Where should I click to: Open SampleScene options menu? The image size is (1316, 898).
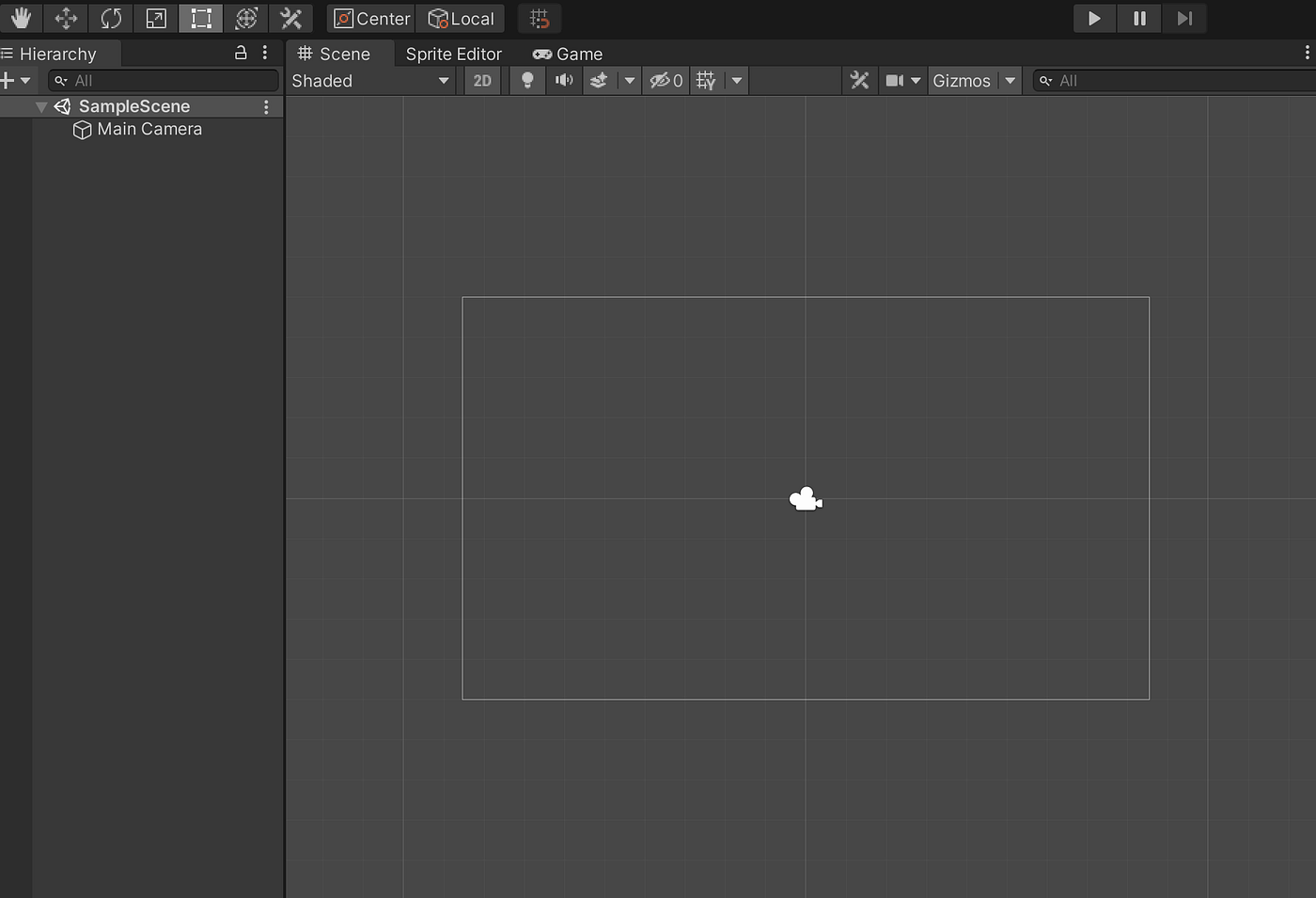coord(267,107)
